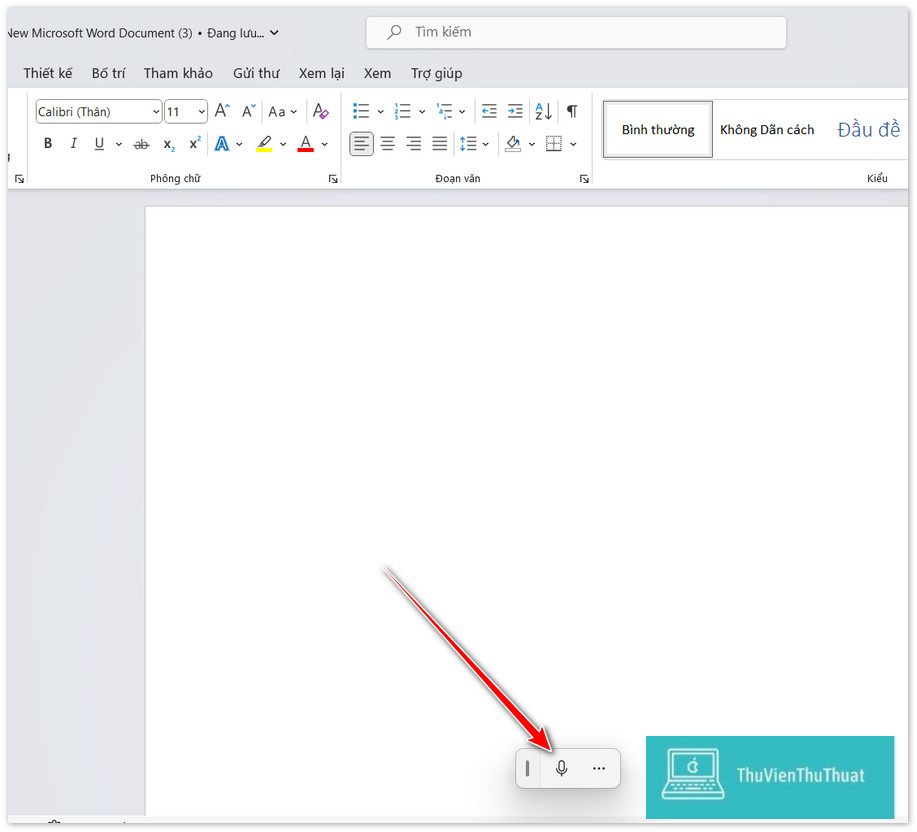
Task: Start dictation with the microphone button
Action: [561, 768]
